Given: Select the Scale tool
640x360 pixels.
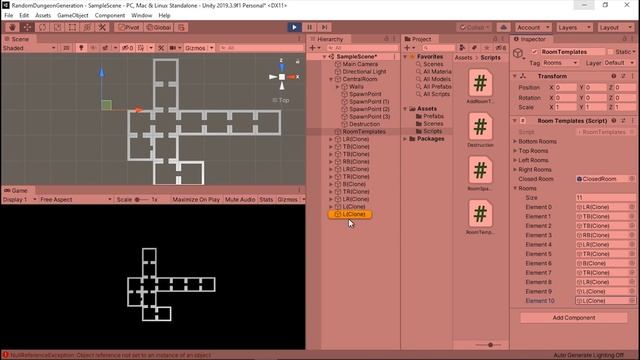Looking at the screenshot, I should click(58, 27).
